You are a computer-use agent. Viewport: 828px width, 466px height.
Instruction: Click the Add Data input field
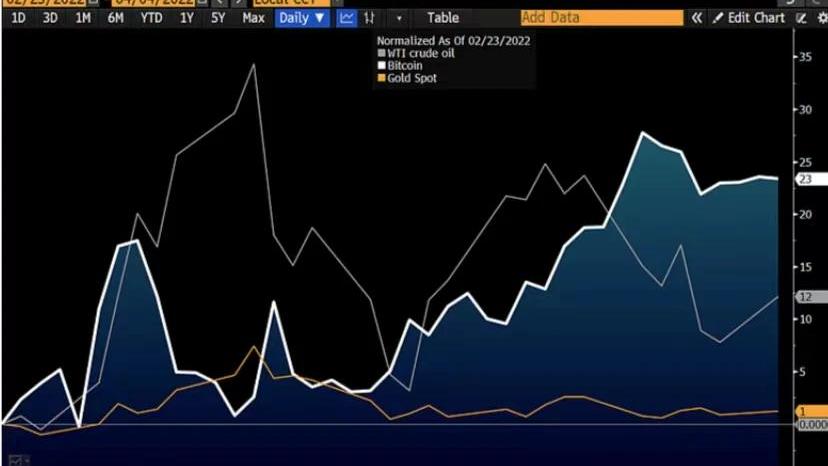(601, 18)
